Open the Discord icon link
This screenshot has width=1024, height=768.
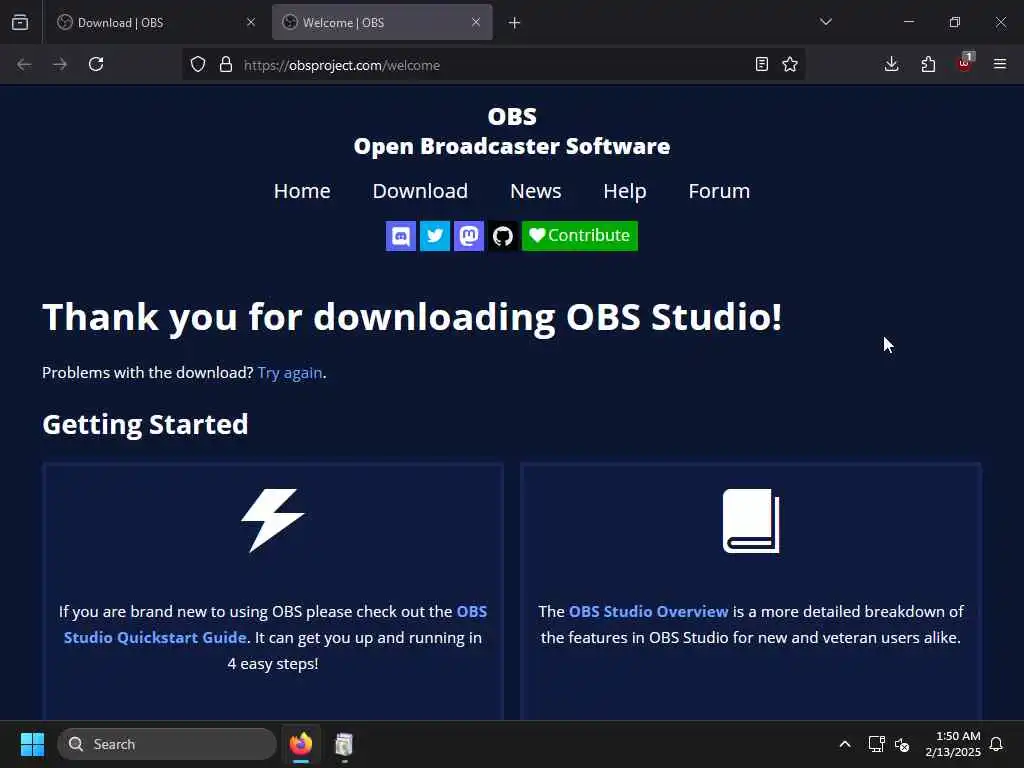point(400,236)
